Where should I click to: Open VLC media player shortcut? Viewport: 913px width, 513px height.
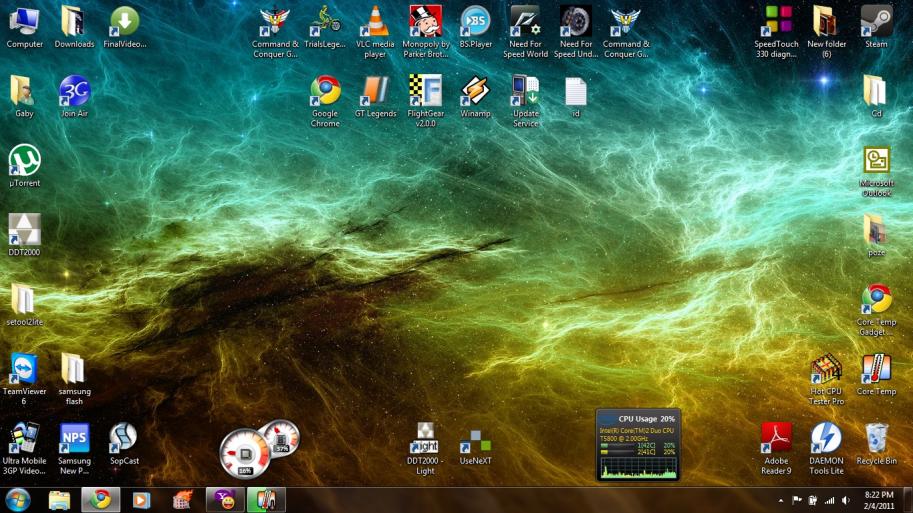pyautogui.click(x=375, y=24)
